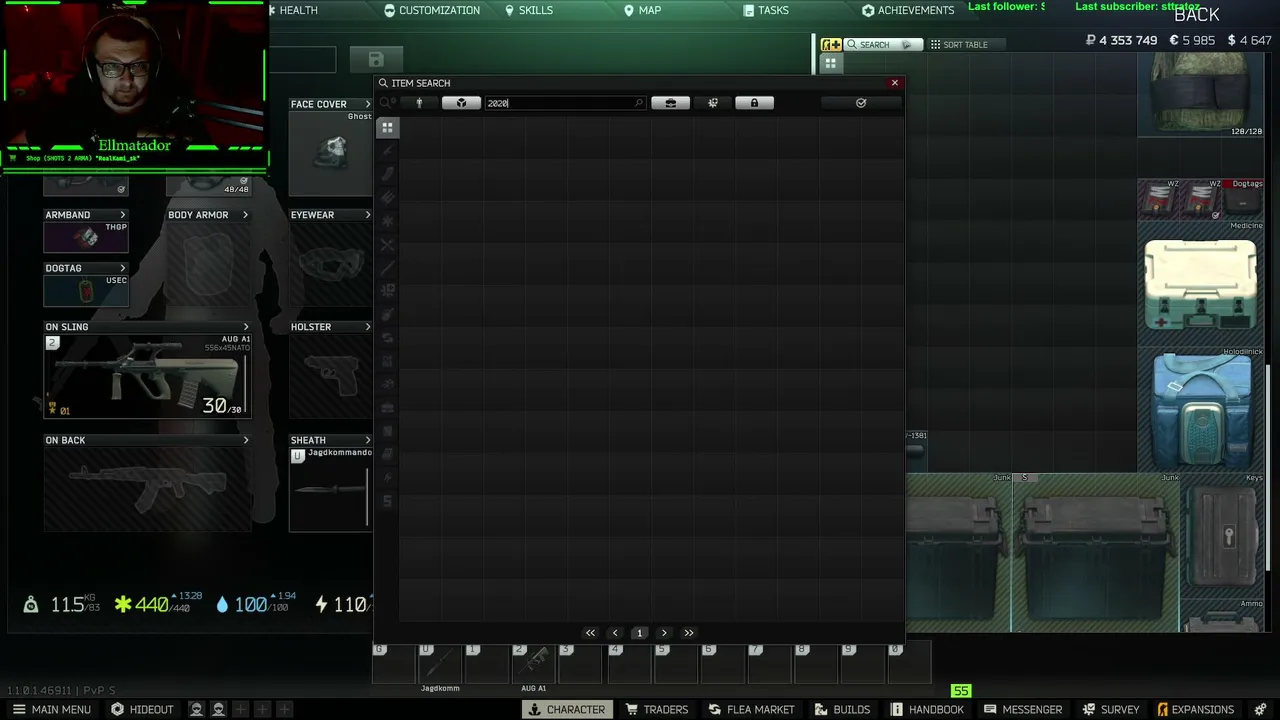
Task: Click the empty On Back weapon slot
Action: 147,489
